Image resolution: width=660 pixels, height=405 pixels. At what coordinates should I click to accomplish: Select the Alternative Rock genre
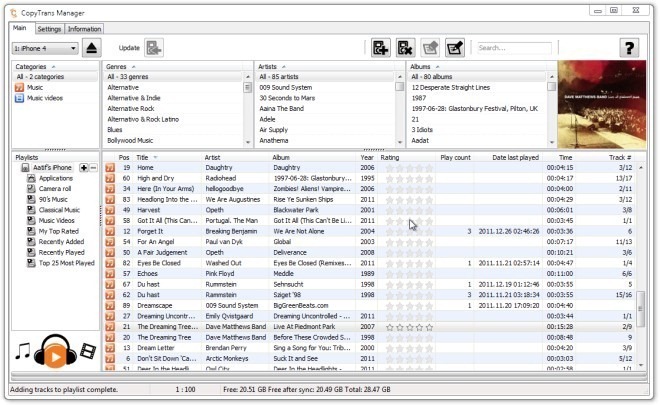pyautogui.click(x=131, y=109)
